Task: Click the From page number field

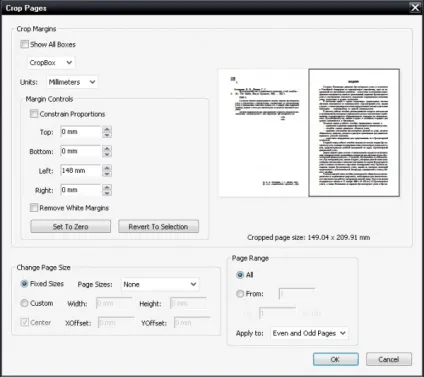Action: click(x=297, y=294)
